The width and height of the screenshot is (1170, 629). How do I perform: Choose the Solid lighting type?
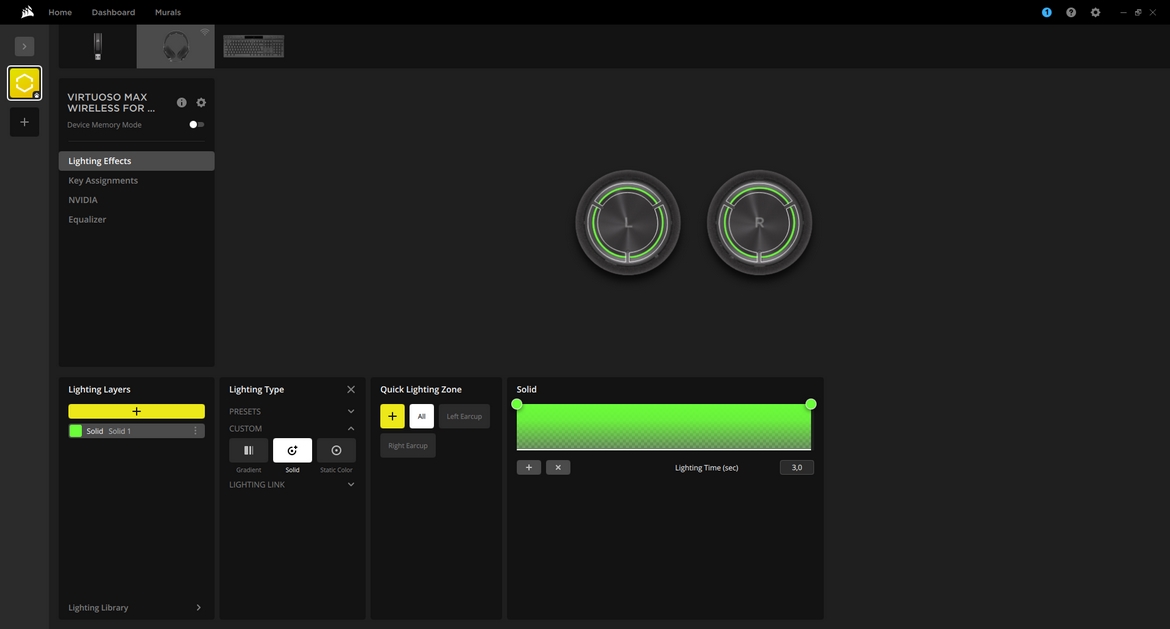292,450
